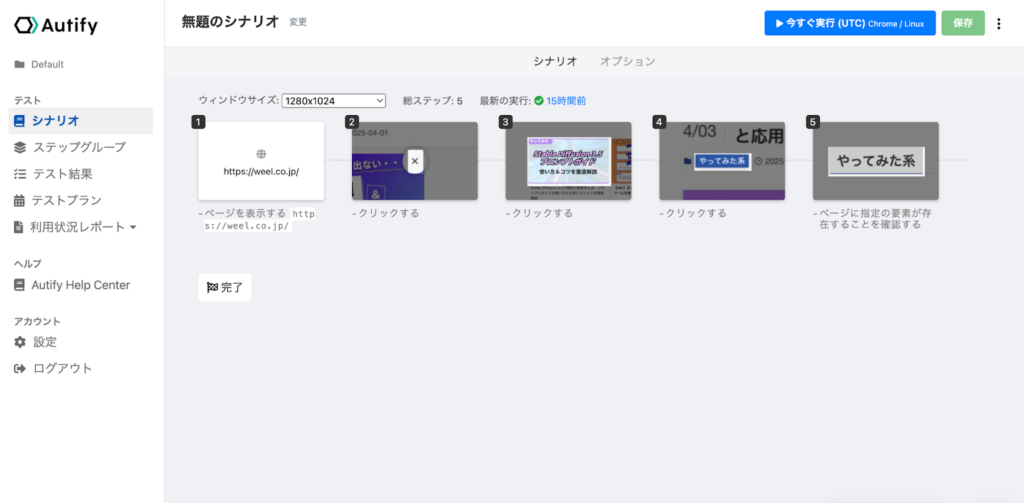
Task: Open テストプラン calendar icon
Action: click(x=20, y=201)
